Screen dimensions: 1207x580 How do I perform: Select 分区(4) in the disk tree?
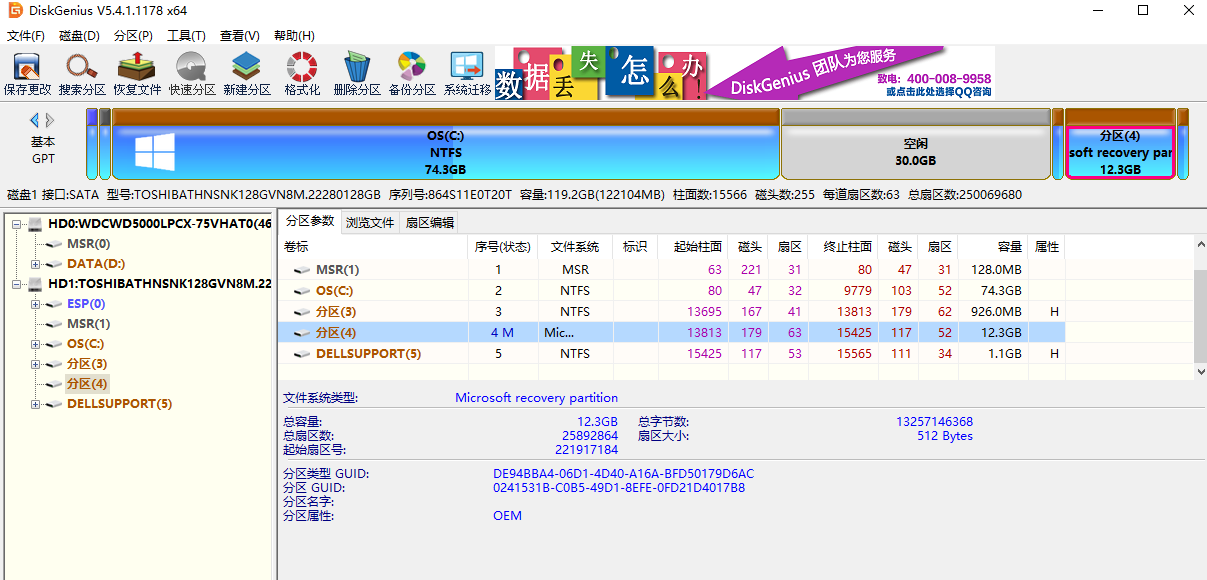point(87,384)
